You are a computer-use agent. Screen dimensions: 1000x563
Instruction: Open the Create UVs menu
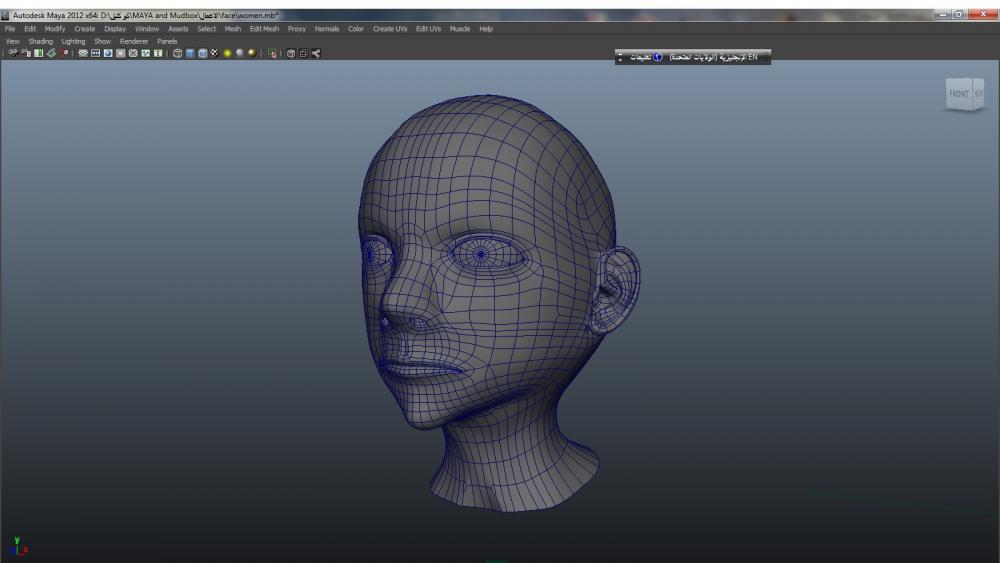[390, 29]
